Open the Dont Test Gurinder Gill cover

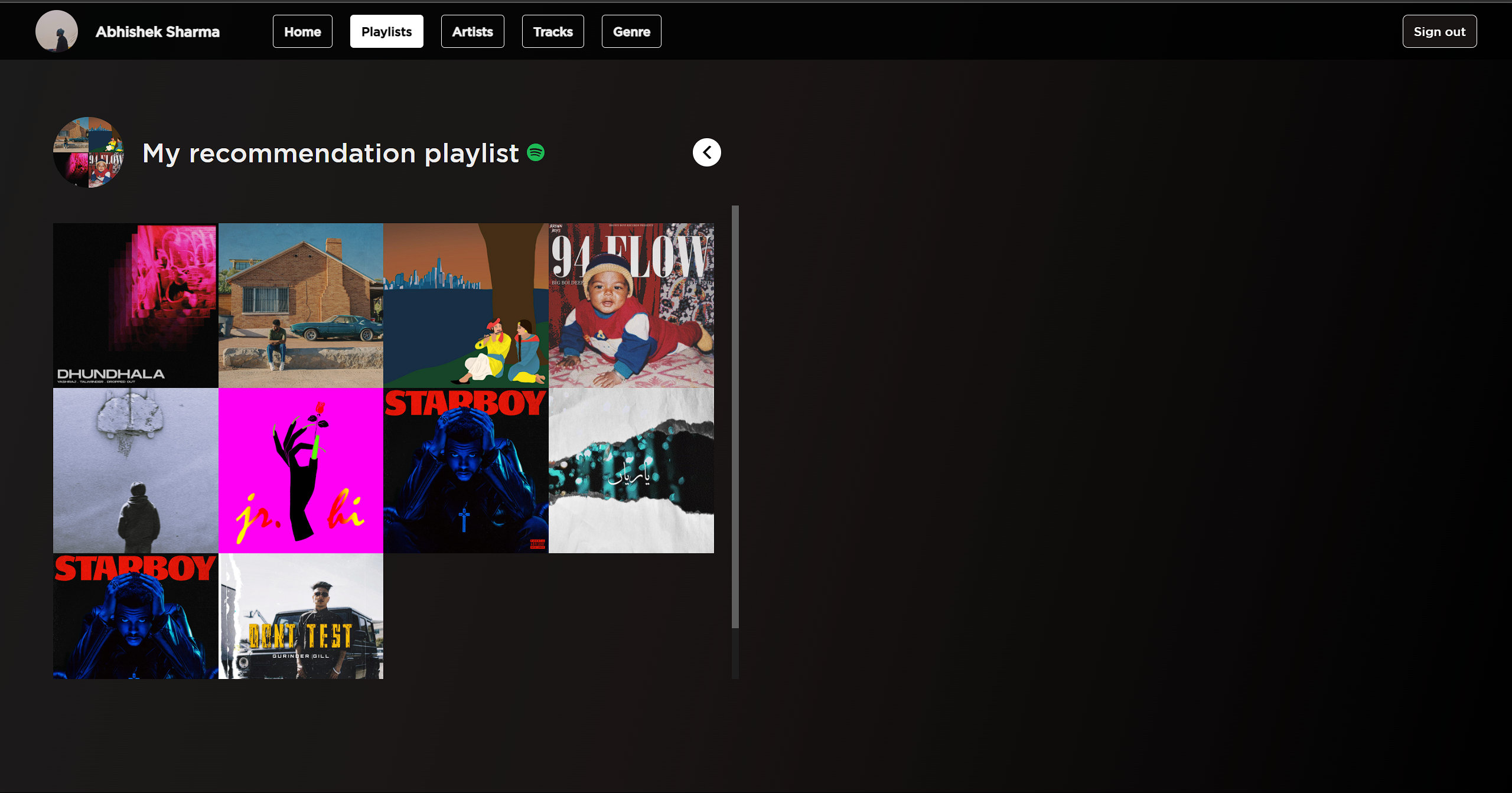tap(301, 616)
